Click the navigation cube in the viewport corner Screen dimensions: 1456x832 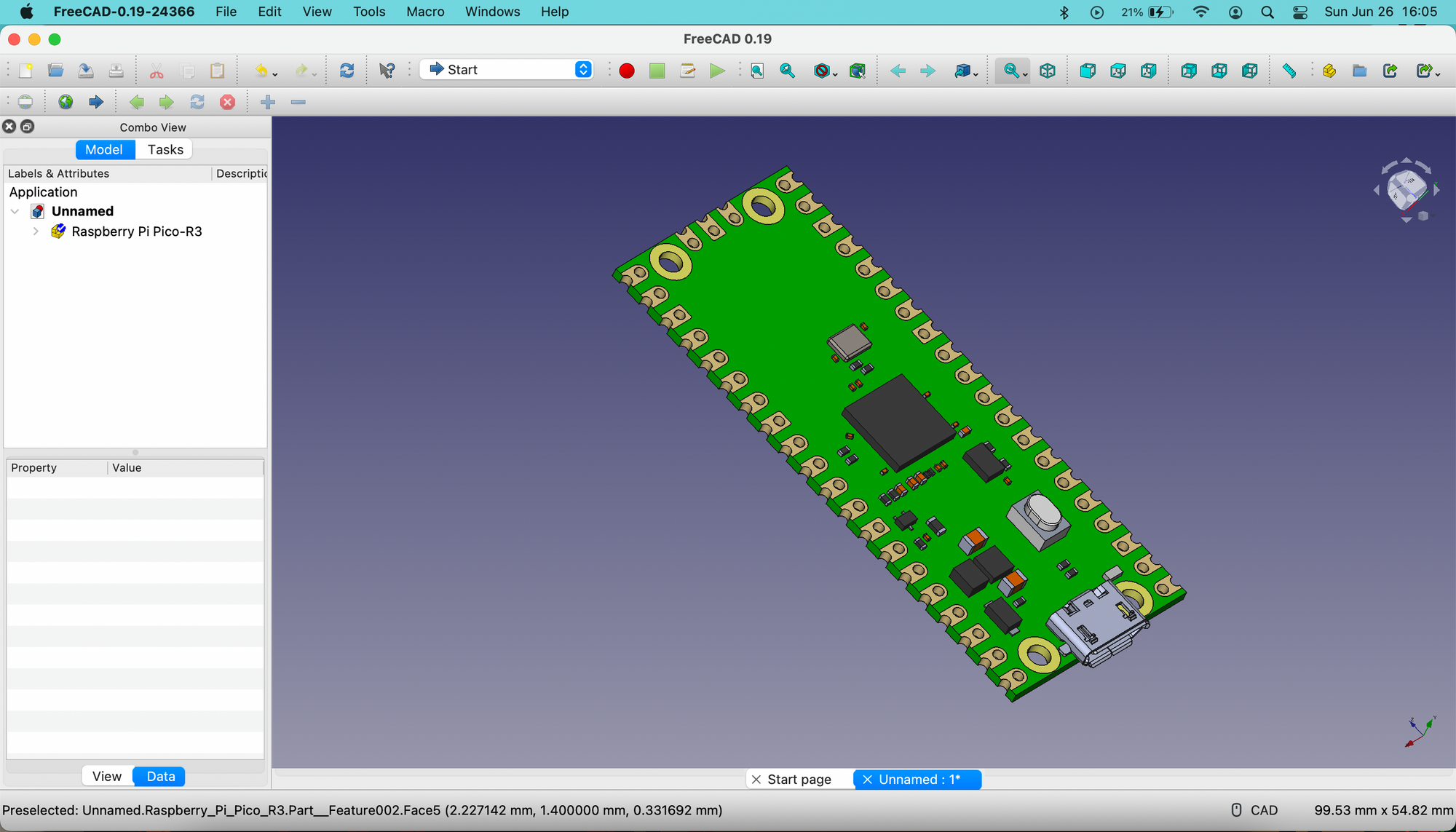coord(1406,189)
